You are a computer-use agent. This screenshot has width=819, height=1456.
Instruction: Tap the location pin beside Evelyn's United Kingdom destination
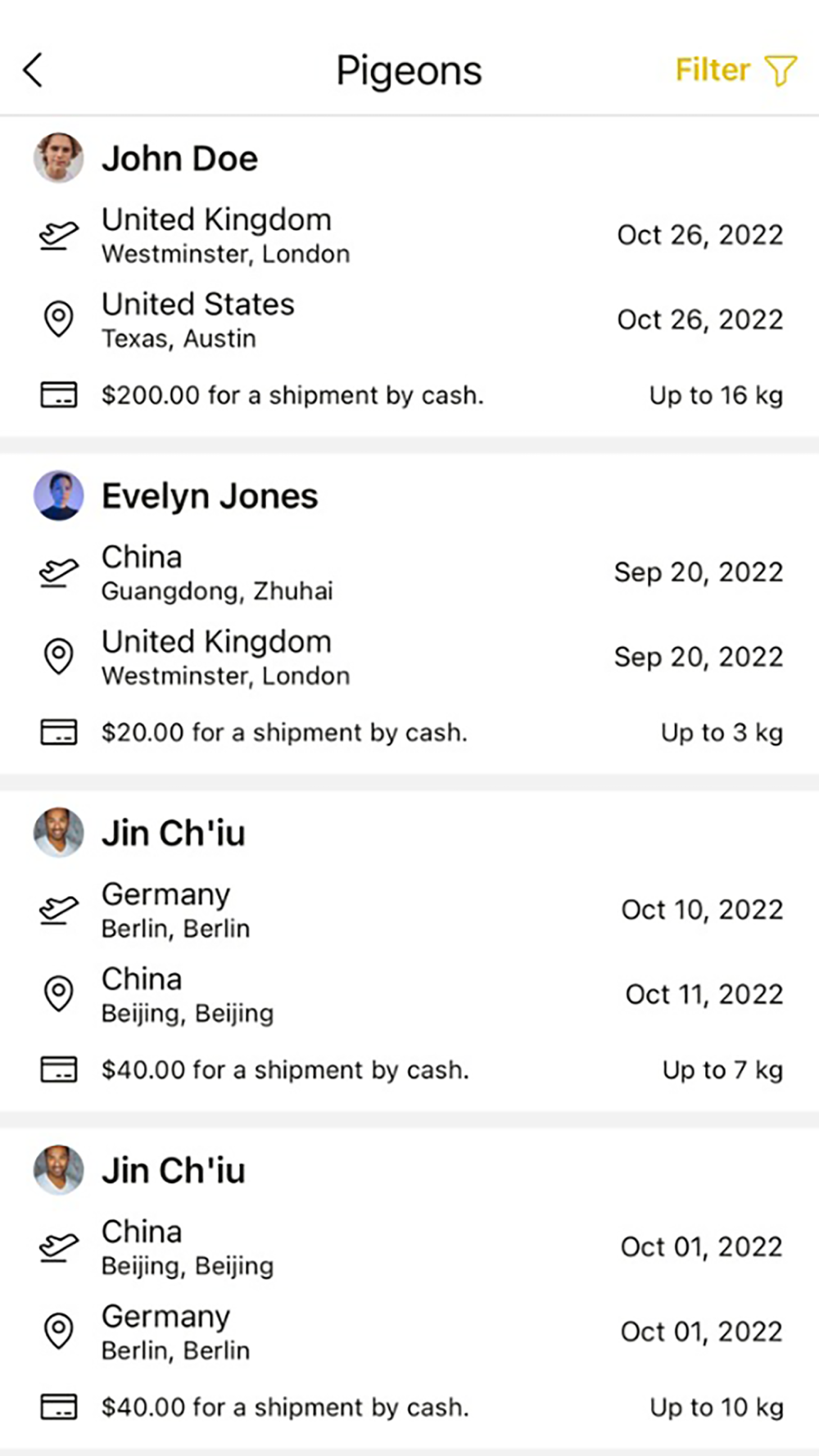click(x=59, y=657)
